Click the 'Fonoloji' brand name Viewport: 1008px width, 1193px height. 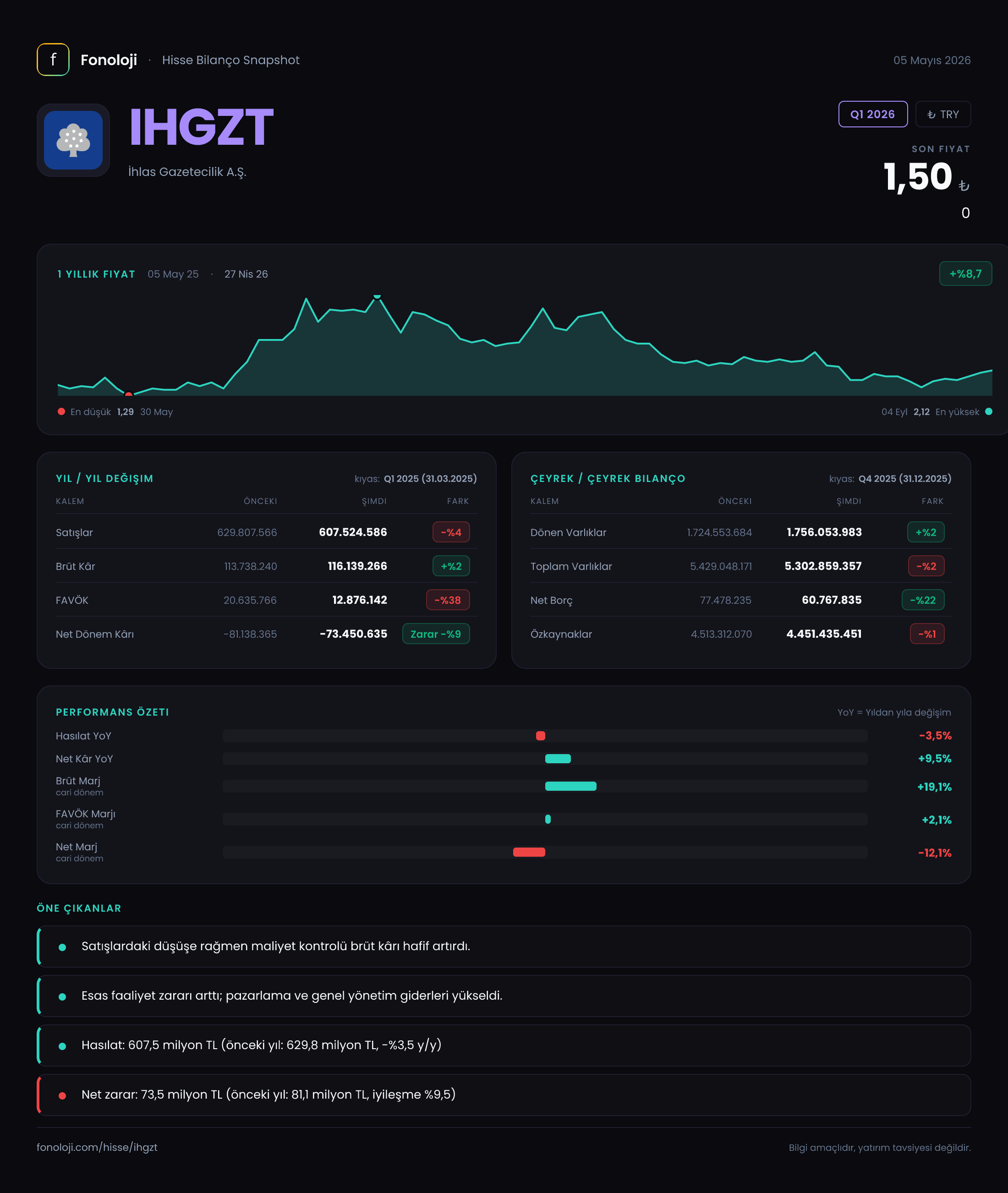point(109,60)
